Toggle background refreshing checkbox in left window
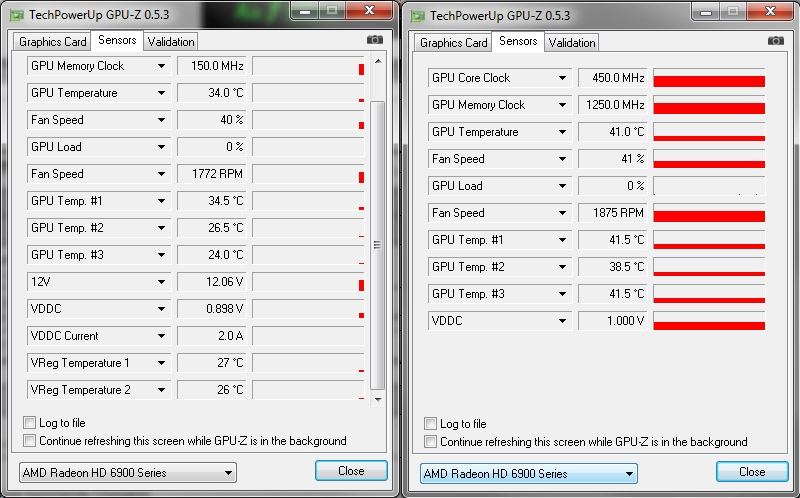This screenshot has height=498, width=800. click(x=30, y=440)
